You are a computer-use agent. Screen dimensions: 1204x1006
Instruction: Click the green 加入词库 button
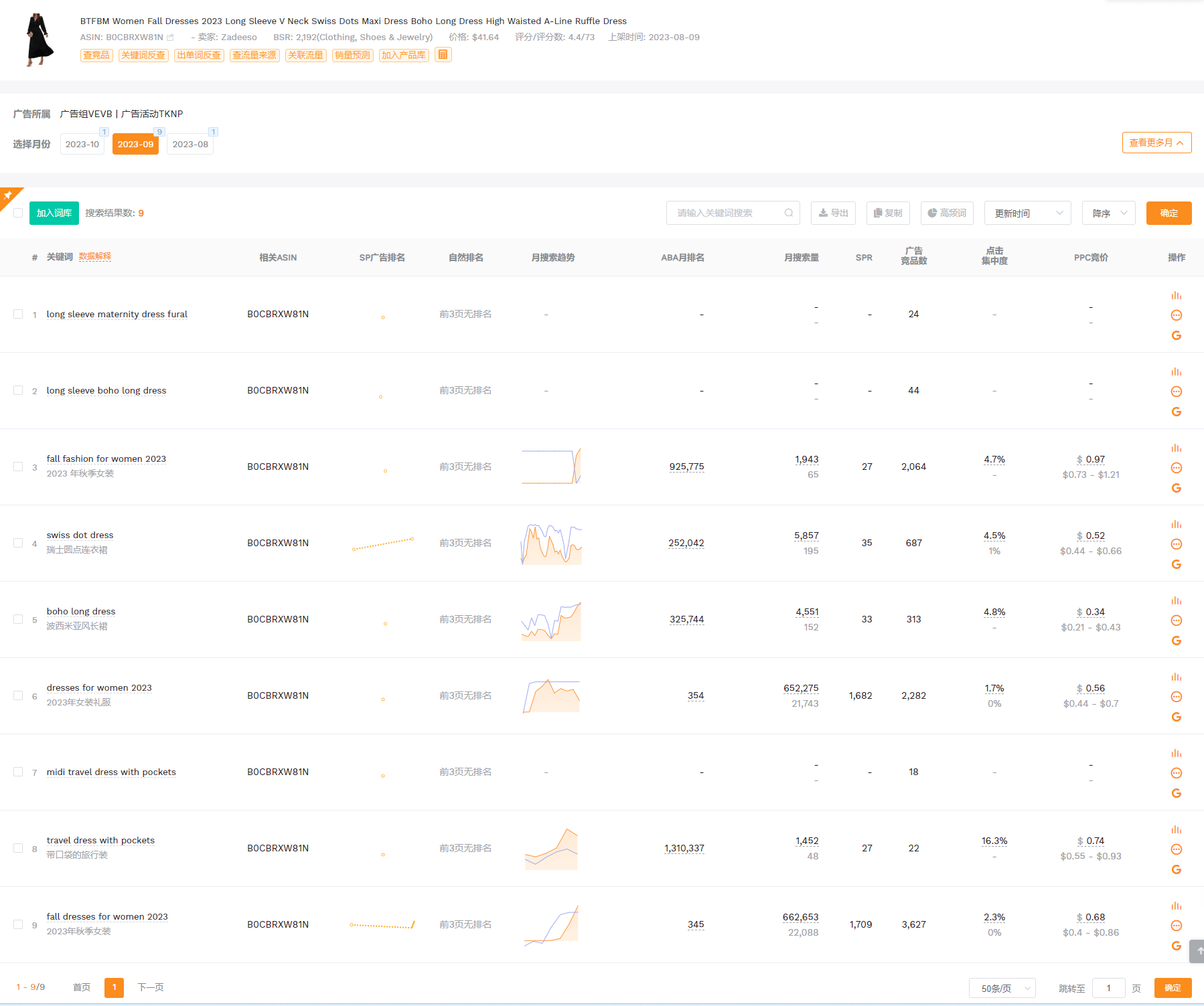click(x=54, y=213)
